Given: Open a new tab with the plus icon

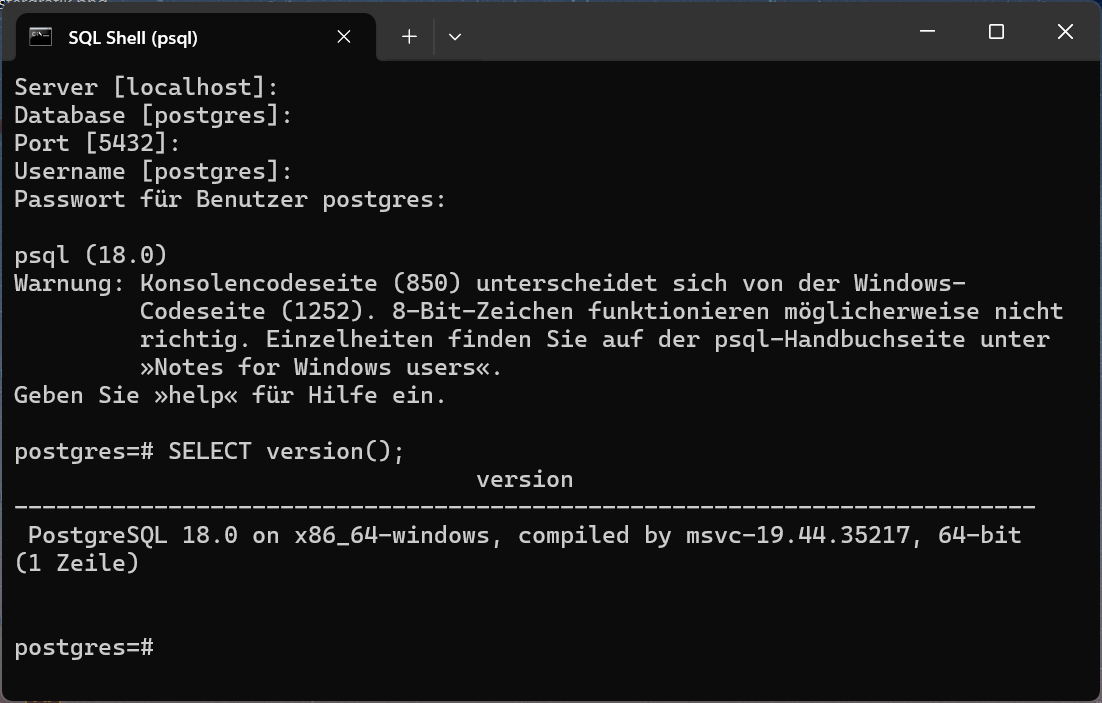Looking at the screenshot, I should (409, 37).
